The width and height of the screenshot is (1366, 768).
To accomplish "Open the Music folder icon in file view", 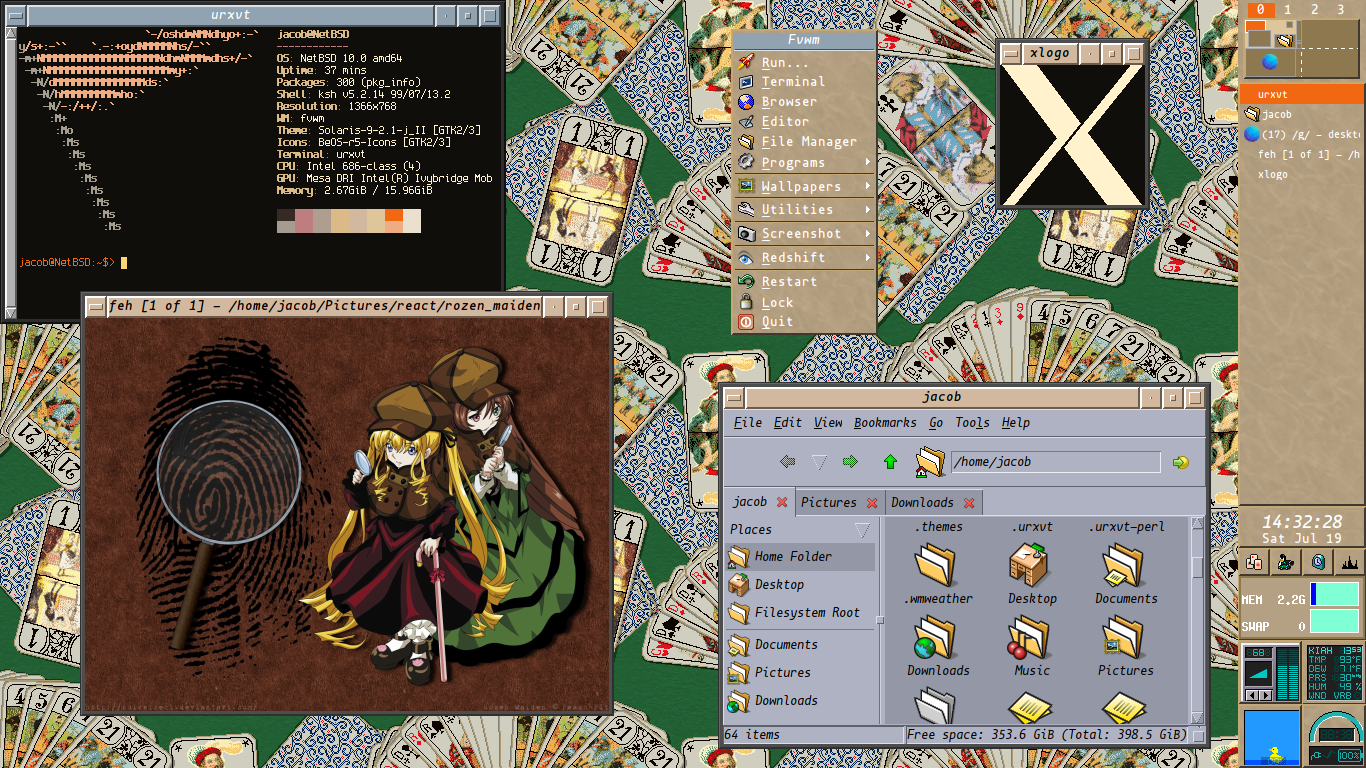I will coord(1030,638).
